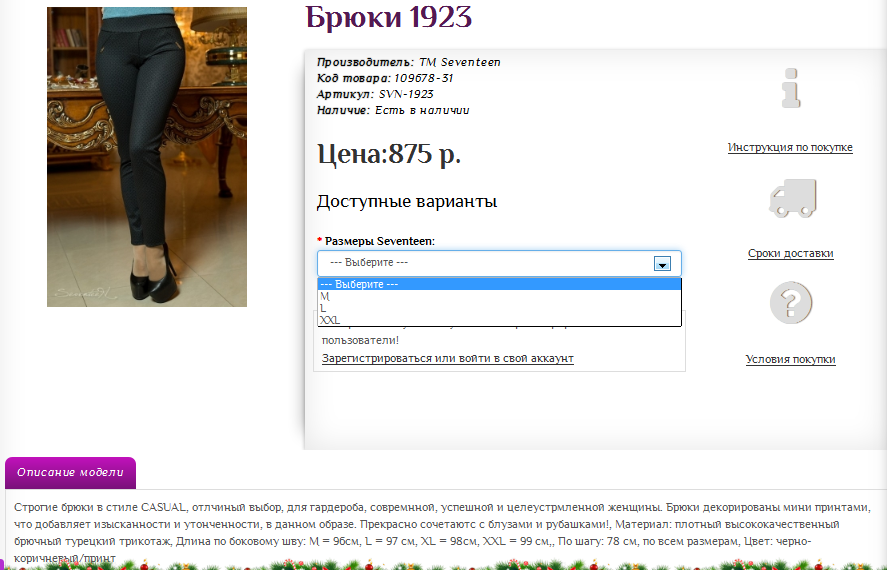The width and height of the screenshot is (887, 570).
Task: Switch to the Описание модели tab
Action: [x=70, y=472]
